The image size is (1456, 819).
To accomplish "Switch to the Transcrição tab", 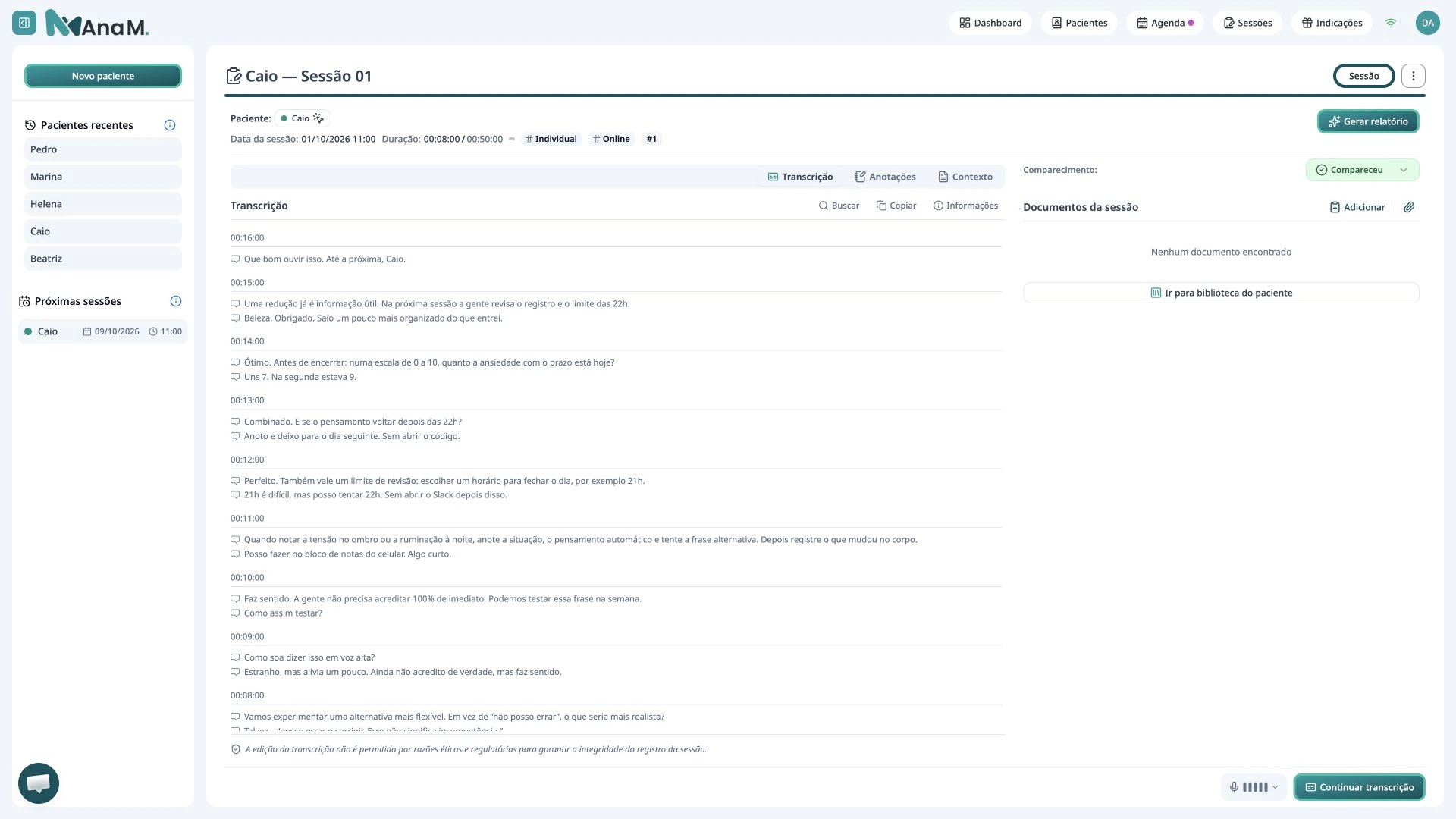I will (x=800, y=177).
